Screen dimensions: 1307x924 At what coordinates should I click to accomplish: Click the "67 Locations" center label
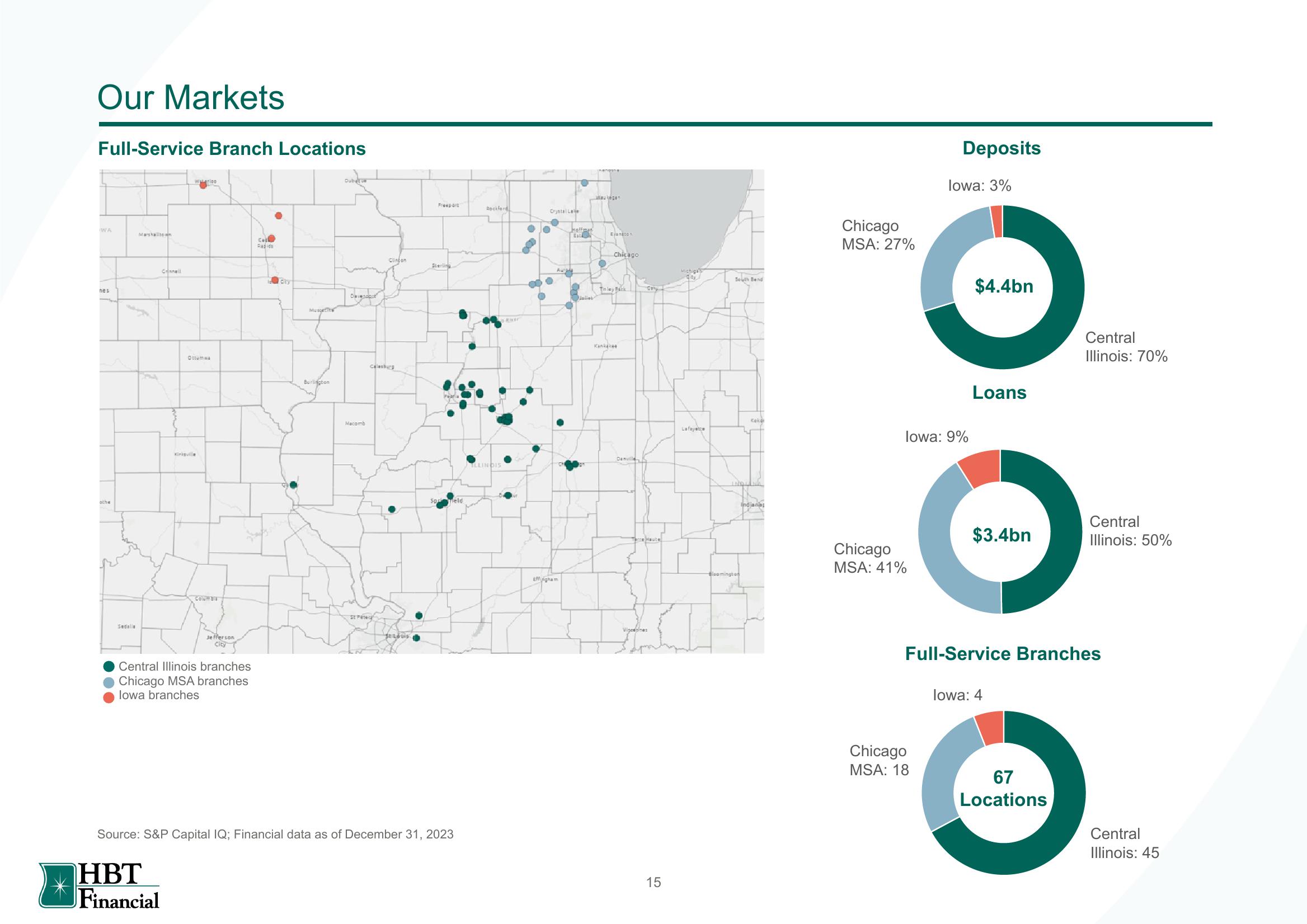(x=1003, y=789)
